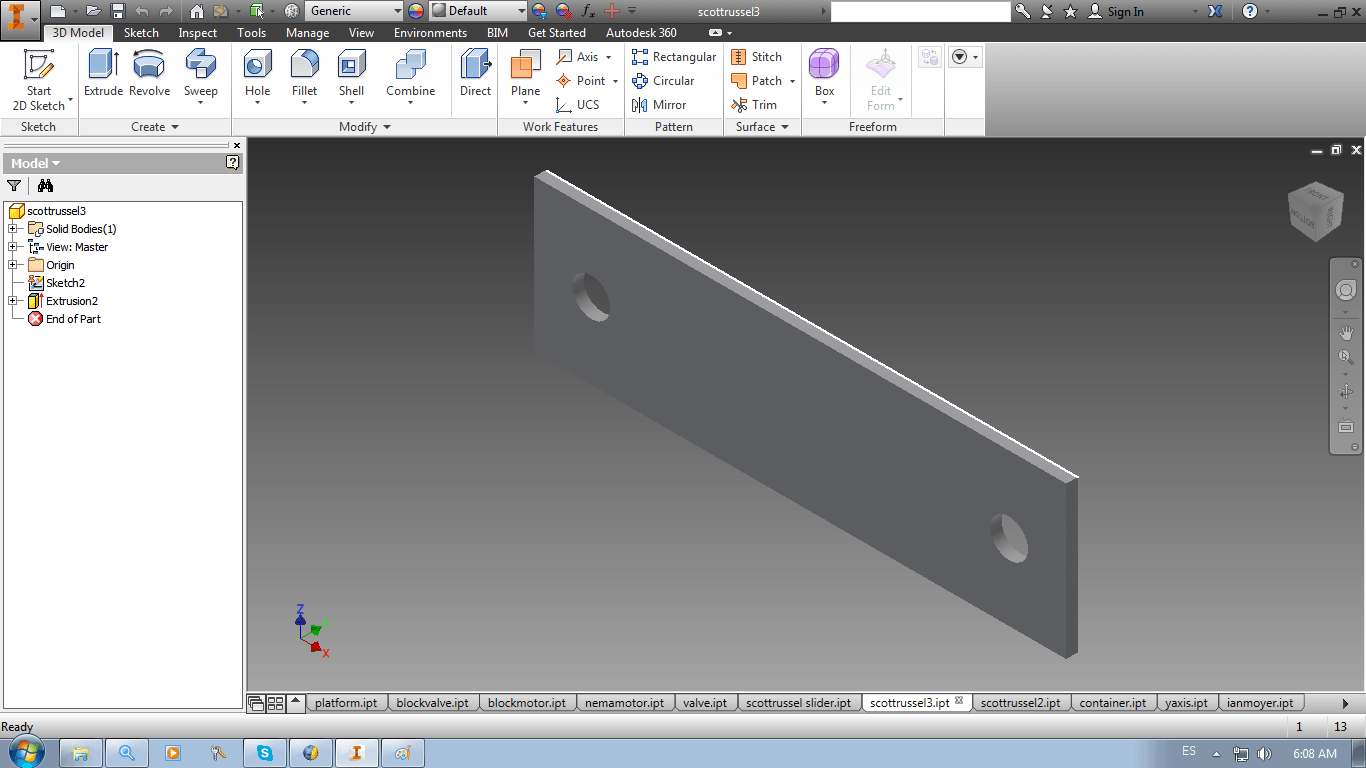Click the Home view icon
The image size is (1366, 768).
point(196,11)
